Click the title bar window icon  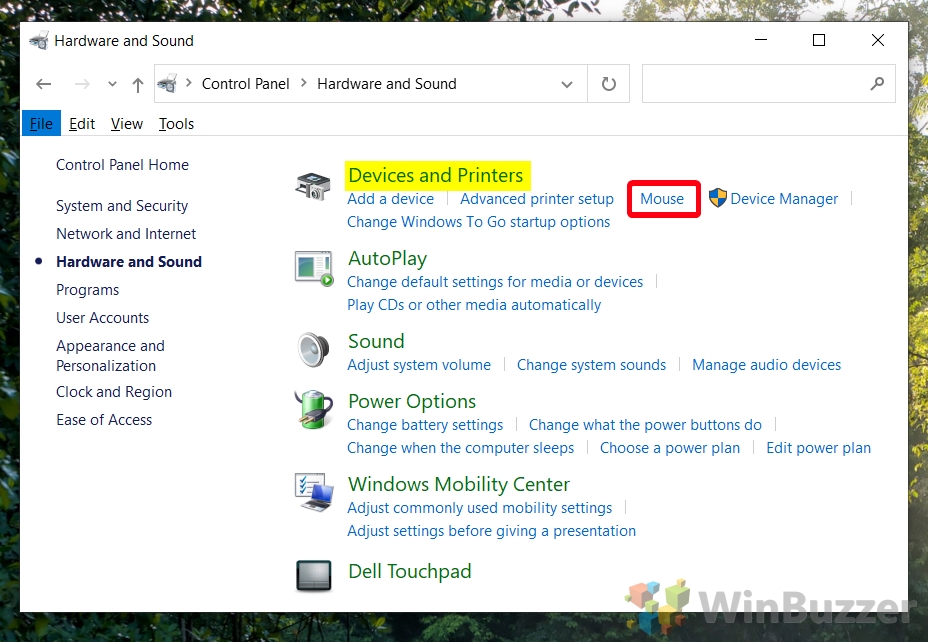point(39,41)
